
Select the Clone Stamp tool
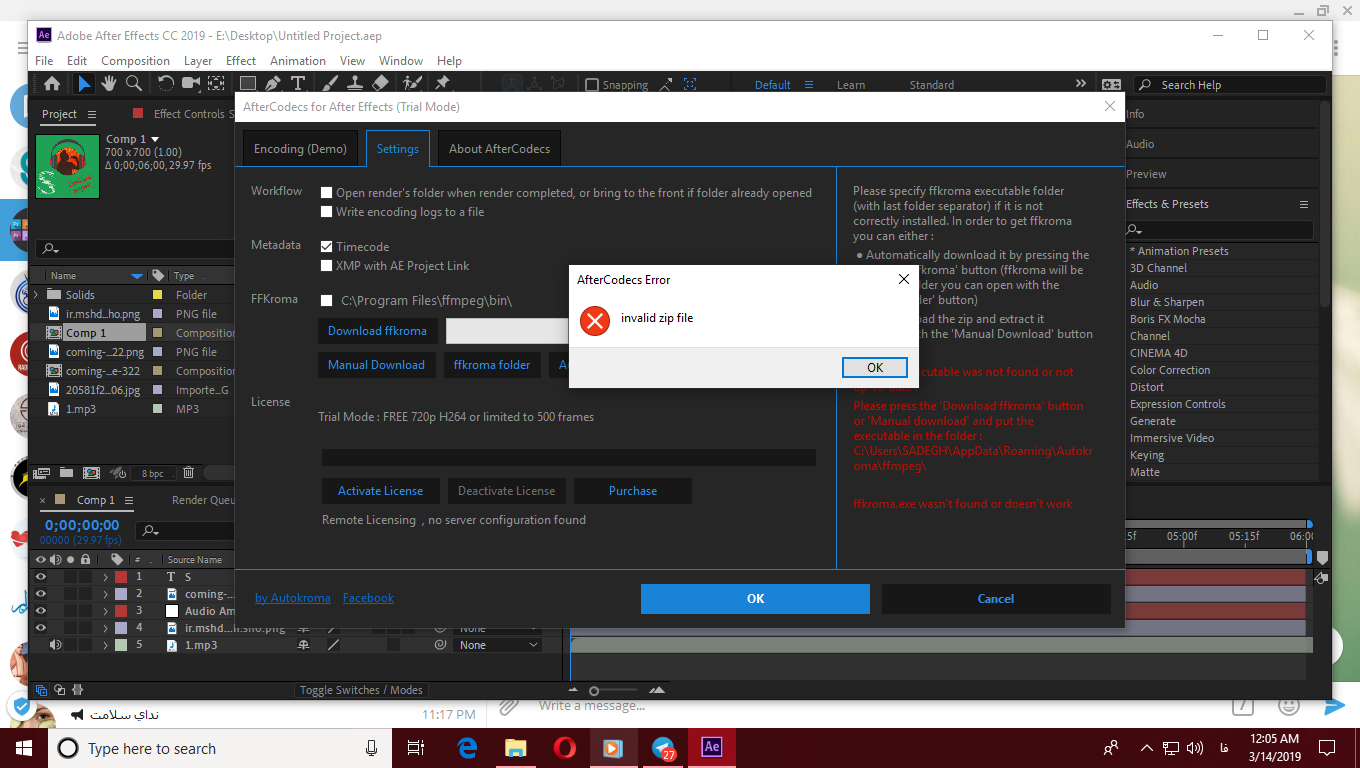[x=355, y=84]
